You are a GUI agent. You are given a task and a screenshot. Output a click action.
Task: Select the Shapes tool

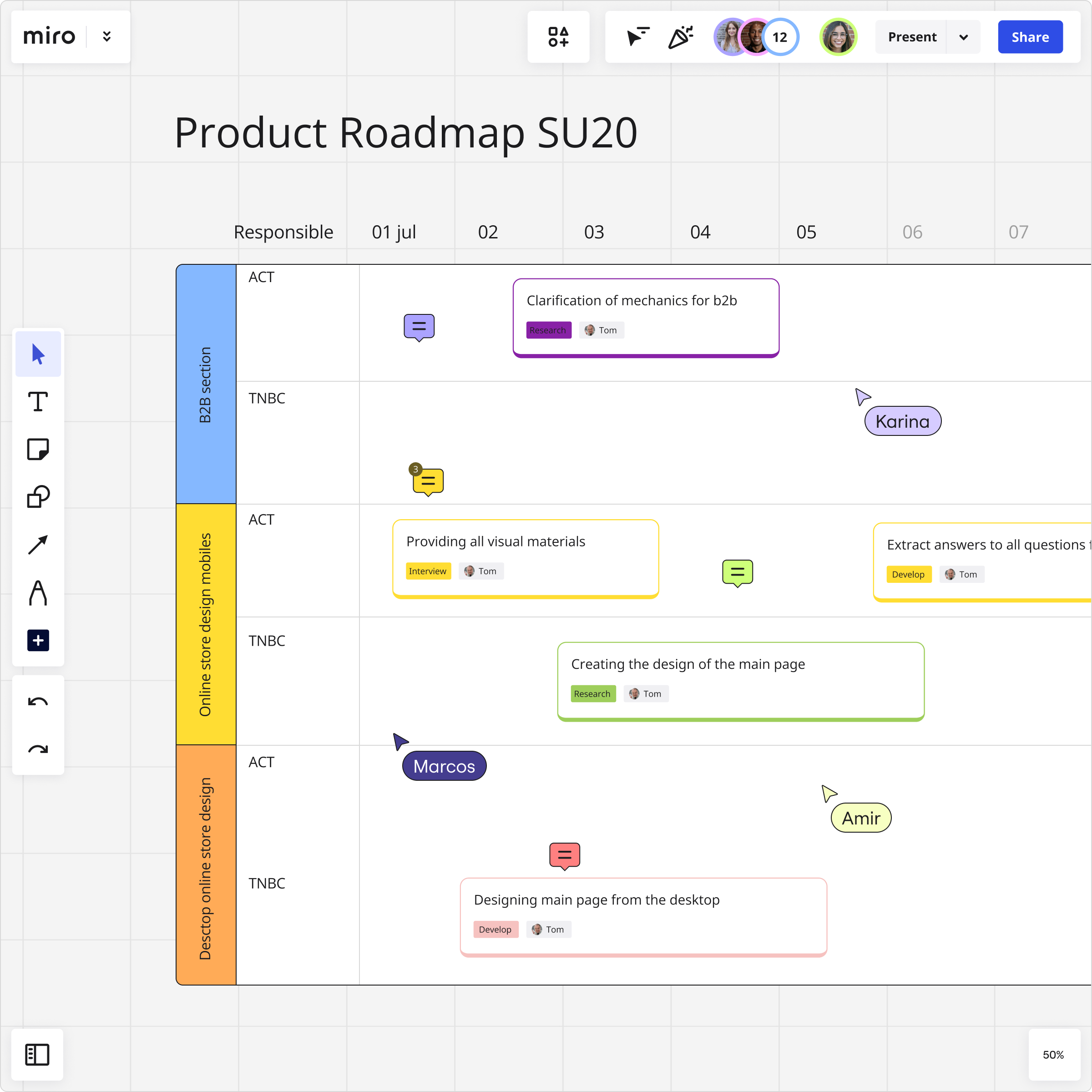click(38, 497)
